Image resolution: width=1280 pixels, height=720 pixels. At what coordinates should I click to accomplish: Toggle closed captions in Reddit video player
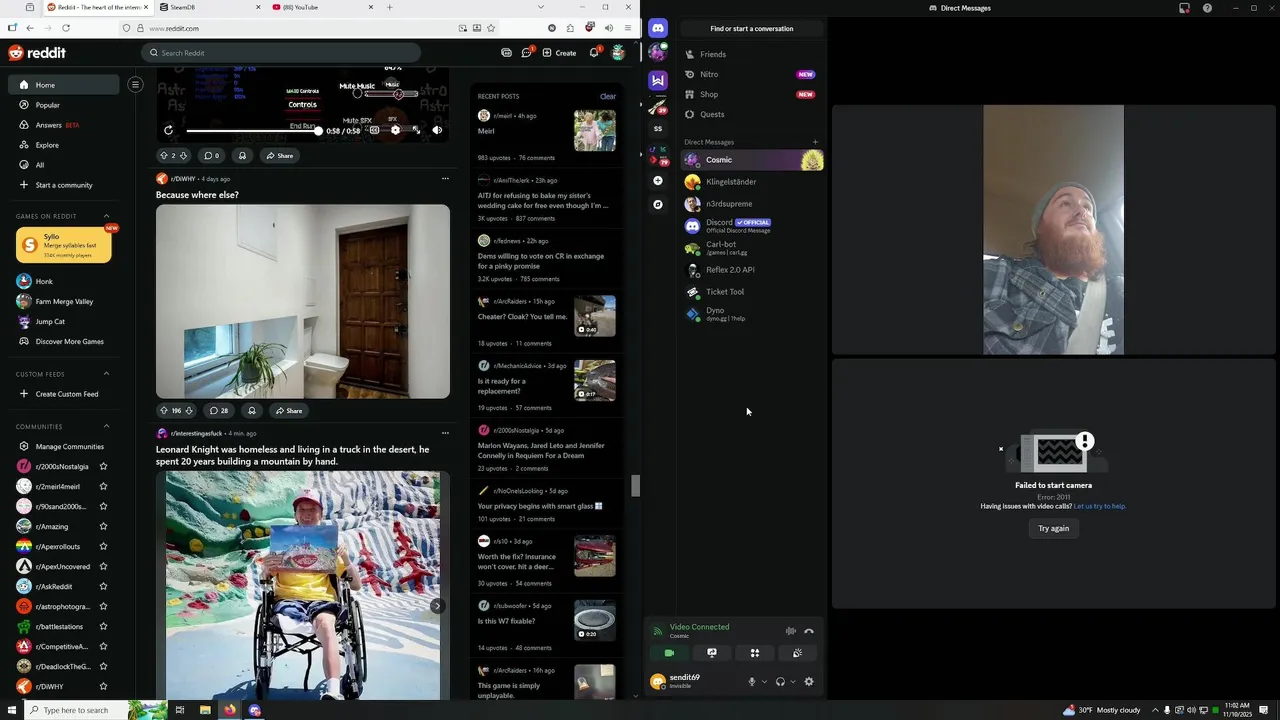point(374,130)
